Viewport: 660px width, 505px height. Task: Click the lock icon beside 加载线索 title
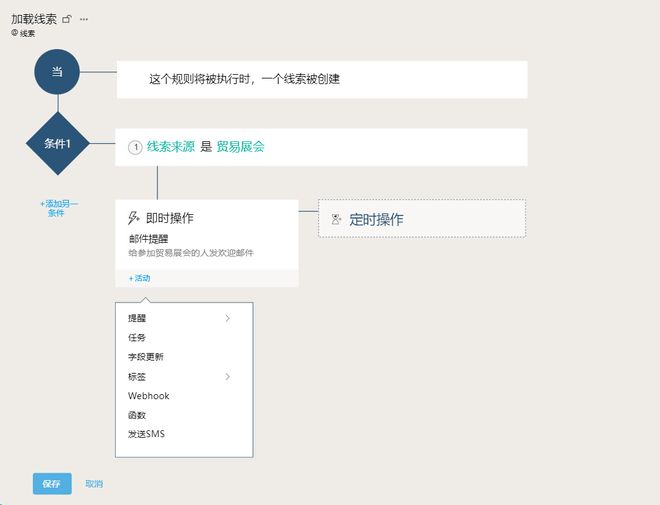(x=67, y=19)
